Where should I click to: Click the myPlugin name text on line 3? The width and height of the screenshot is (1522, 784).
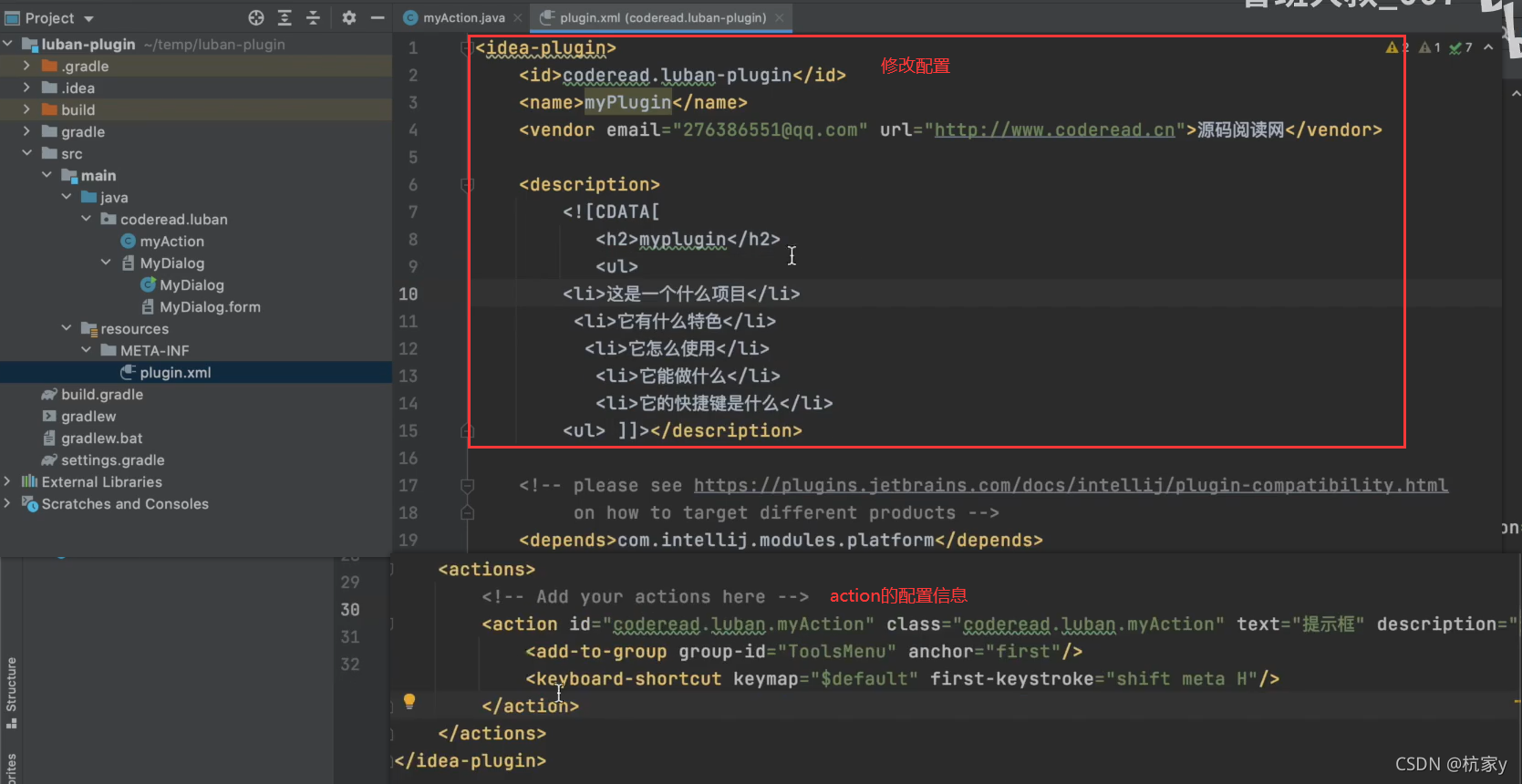tap(627, 103)
